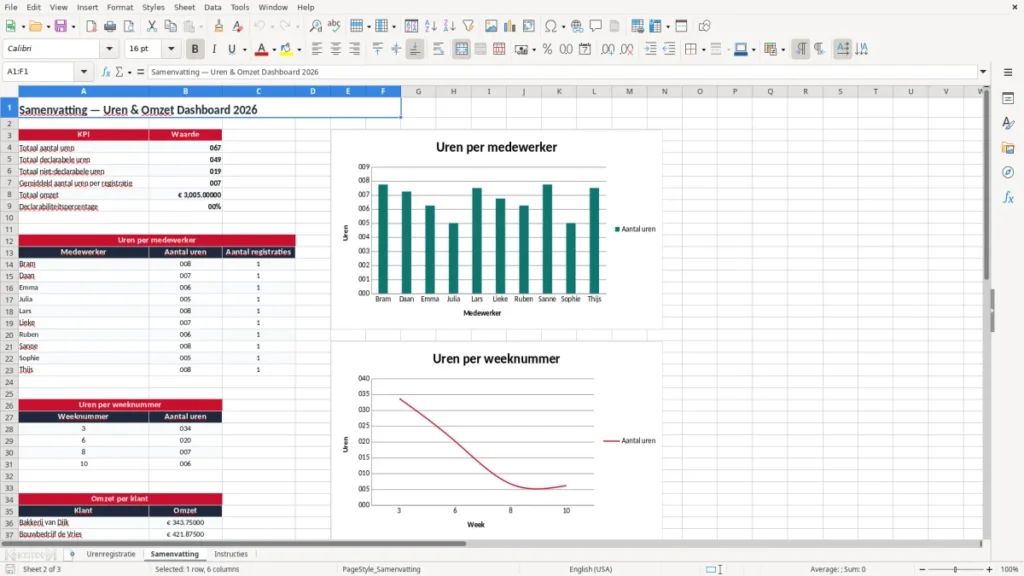Open the font size dropdown arrow
Screen dimensions: 1024x576
click(171, 48)
